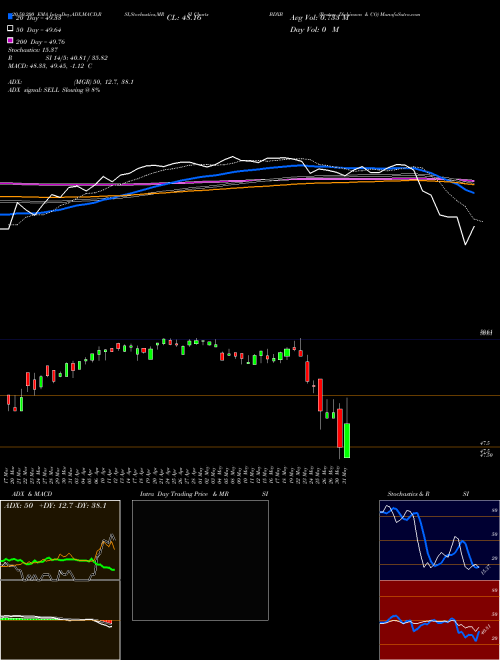Click the Stochastics: 15.37 reading

click(33, 50)
